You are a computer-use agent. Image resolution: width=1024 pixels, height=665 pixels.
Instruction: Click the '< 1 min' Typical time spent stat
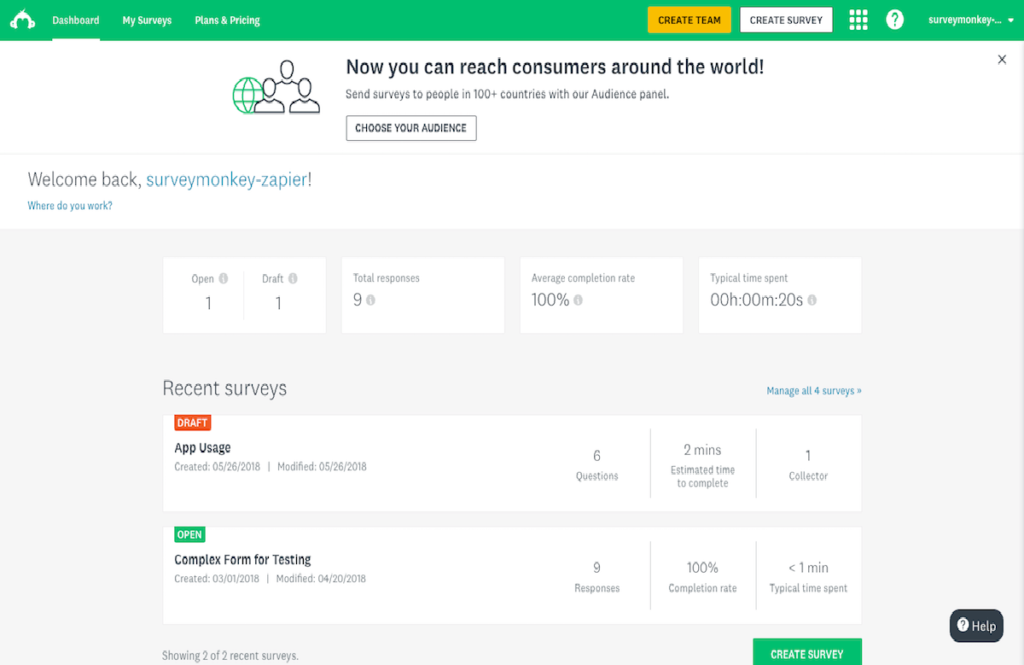point(808,577)
